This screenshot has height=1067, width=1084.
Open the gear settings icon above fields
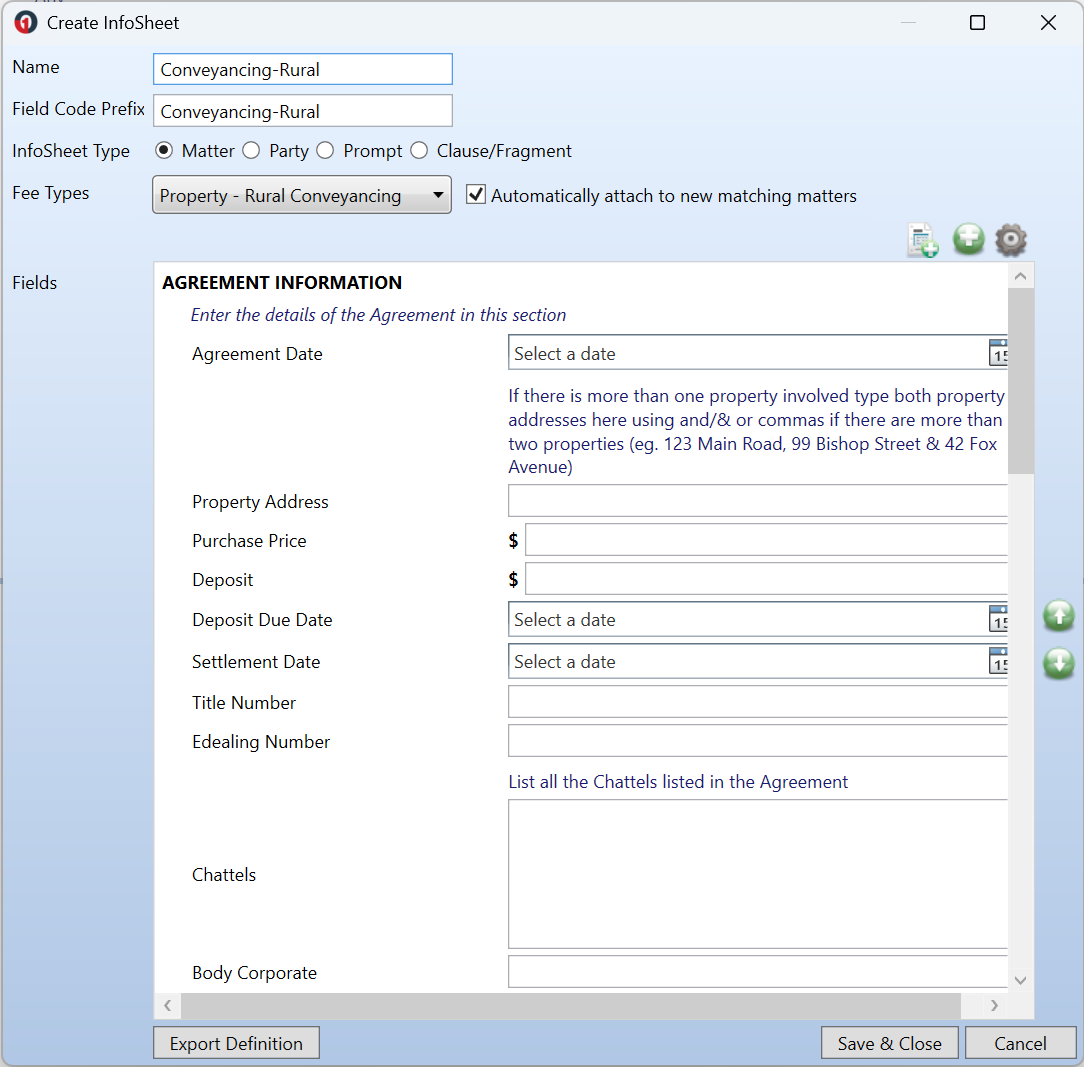pyautogui.click(x=1011, y=239)
